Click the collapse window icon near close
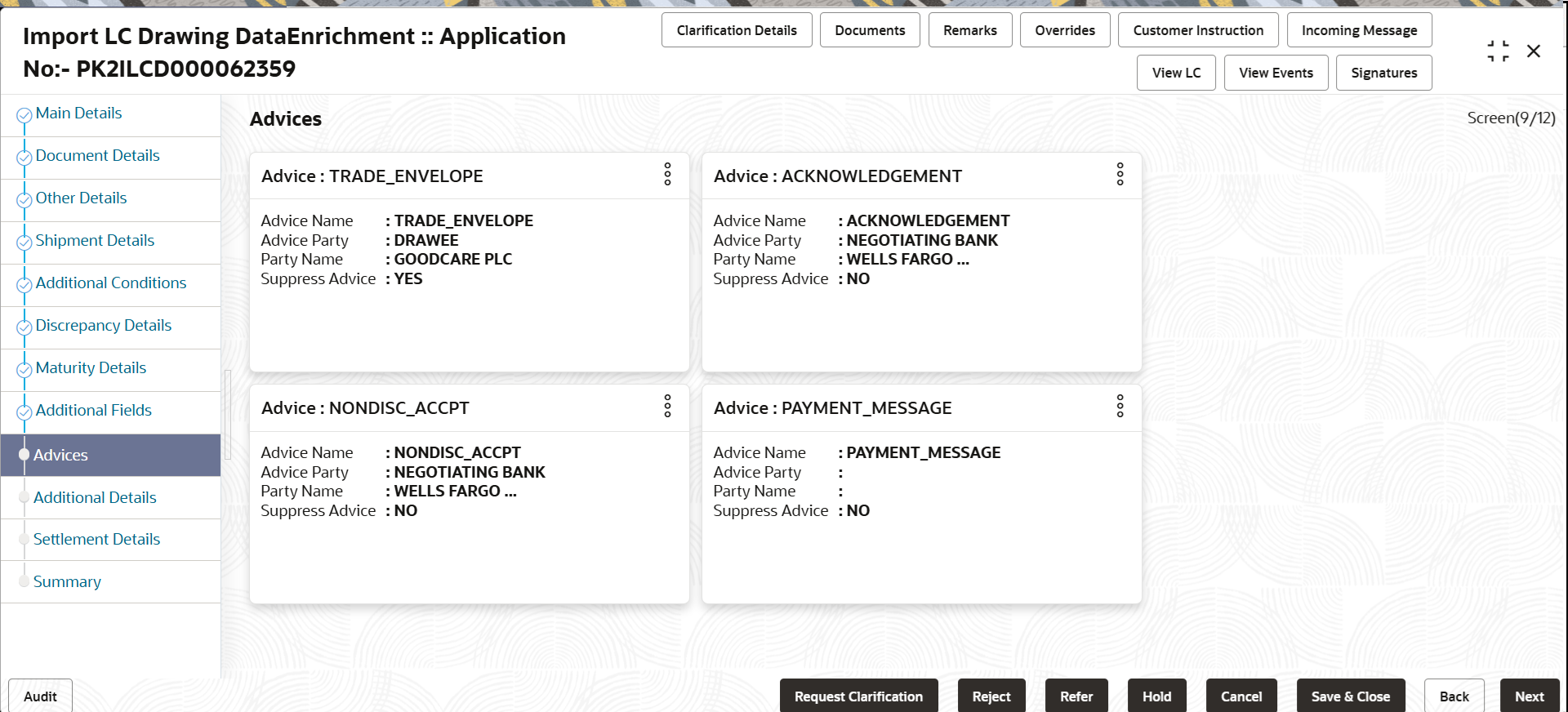This screenshot has width=1568, height=712. pyautogui.click(x=1498, y=51)
